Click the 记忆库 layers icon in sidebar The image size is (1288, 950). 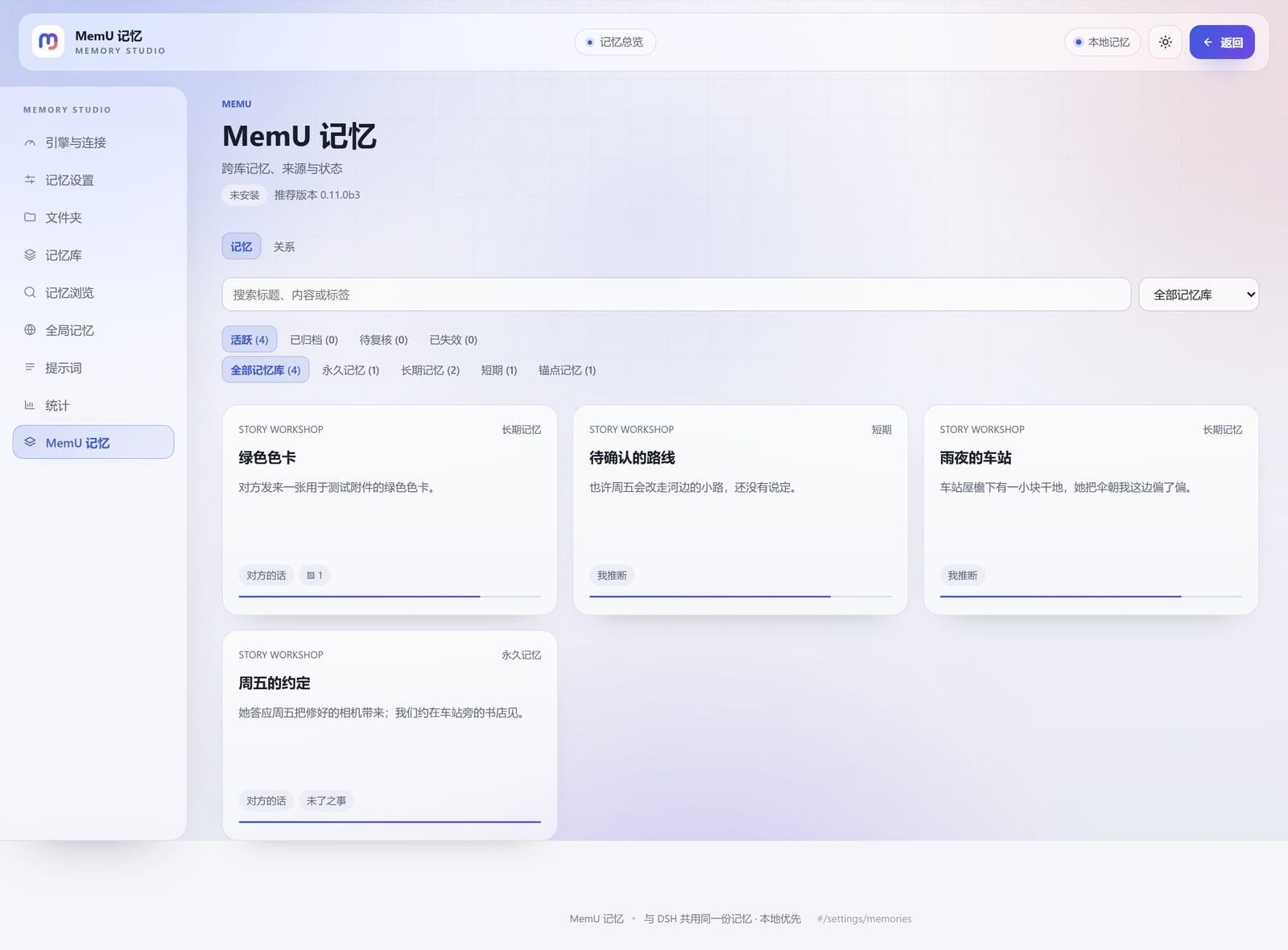click(30, 254)
